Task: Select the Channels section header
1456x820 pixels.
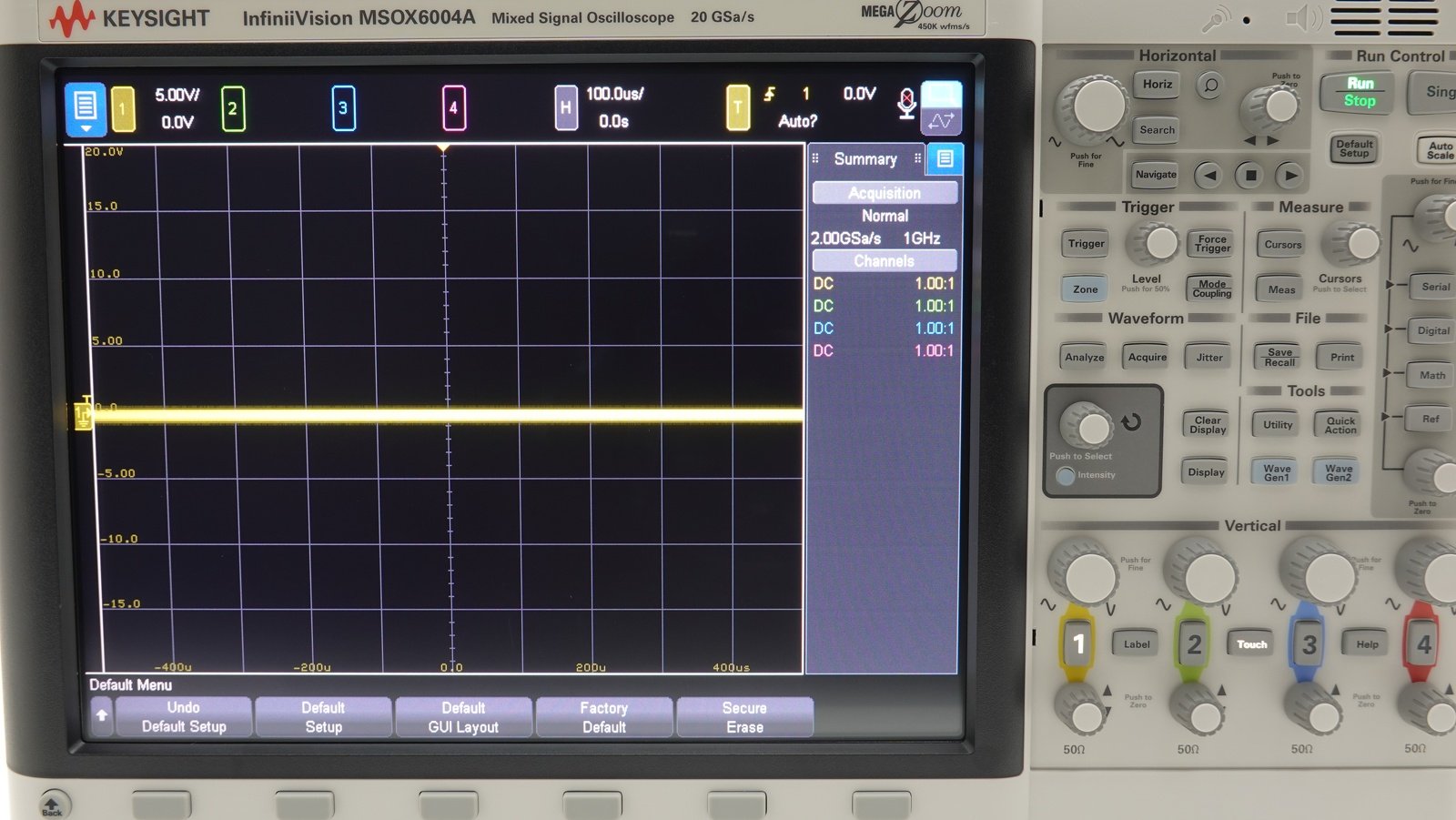Action: (885, 261)
